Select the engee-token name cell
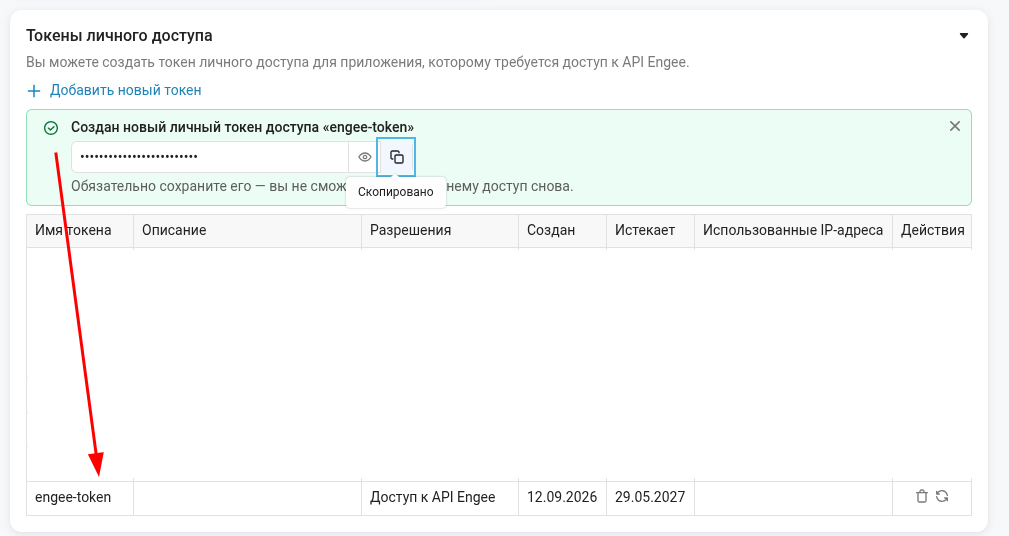The image size is (1009, 536). 80,497
